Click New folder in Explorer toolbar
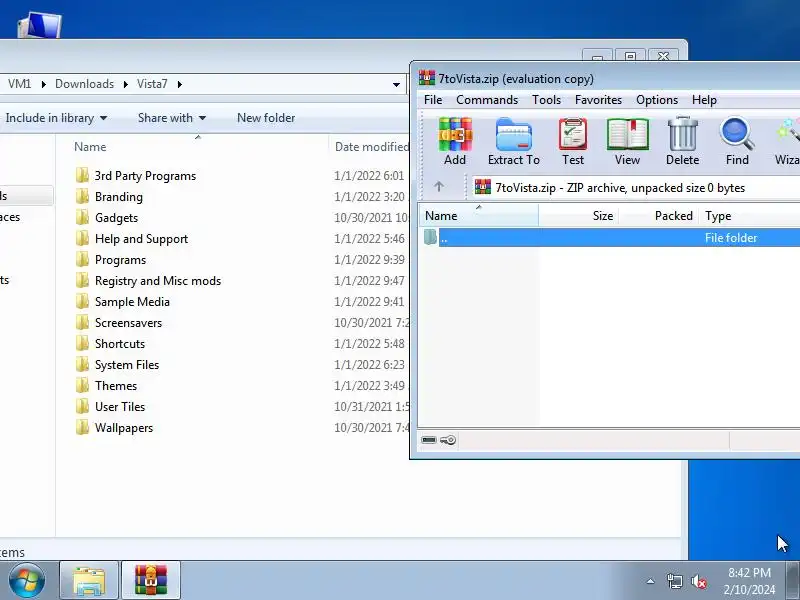Viewport: 800px width, 600px height. pyautogui.click(x=266, y=118)
